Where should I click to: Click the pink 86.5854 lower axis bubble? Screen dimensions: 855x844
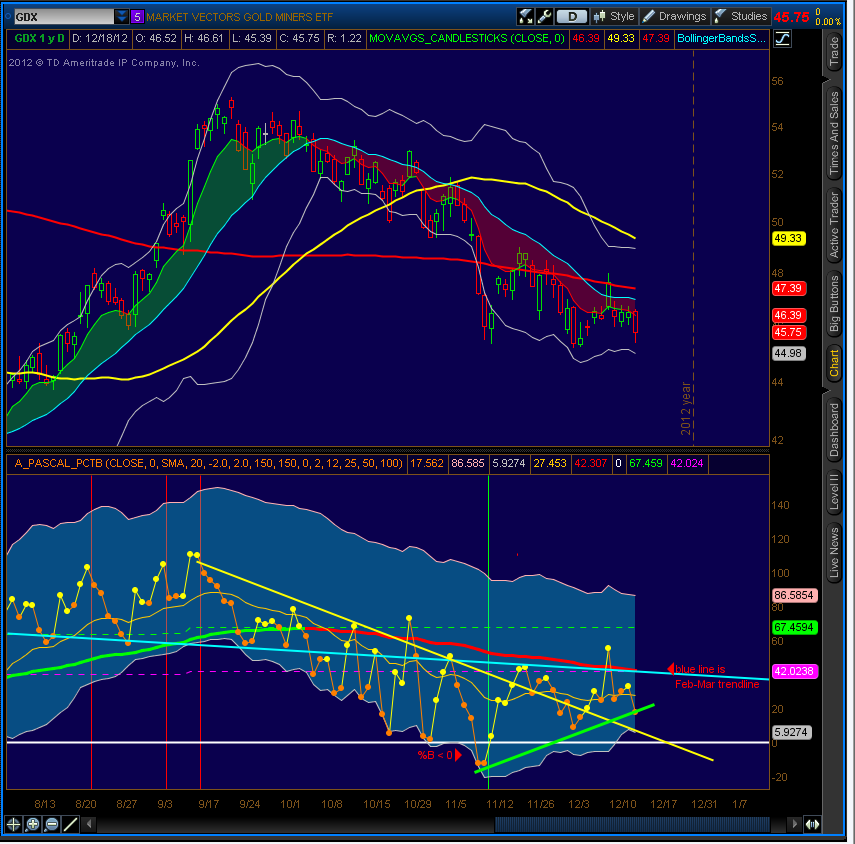click(x=794, y=595)
